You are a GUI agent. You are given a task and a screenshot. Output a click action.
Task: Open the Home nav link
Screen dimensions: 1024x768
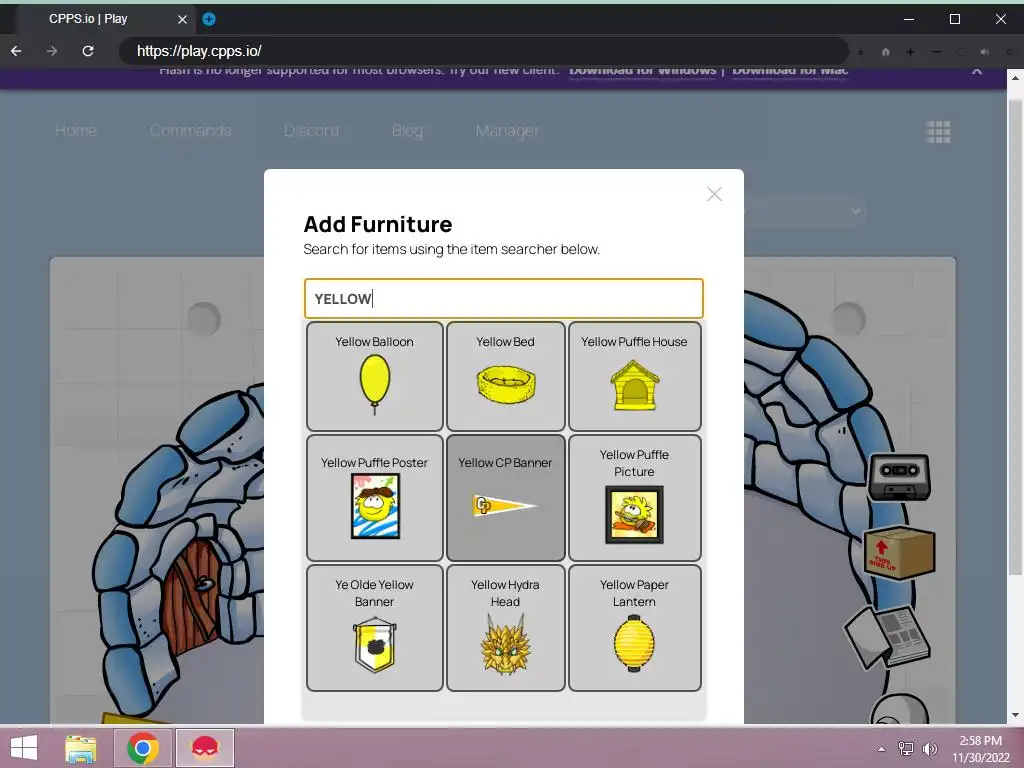pyautogui.click(x=76, y=131)
